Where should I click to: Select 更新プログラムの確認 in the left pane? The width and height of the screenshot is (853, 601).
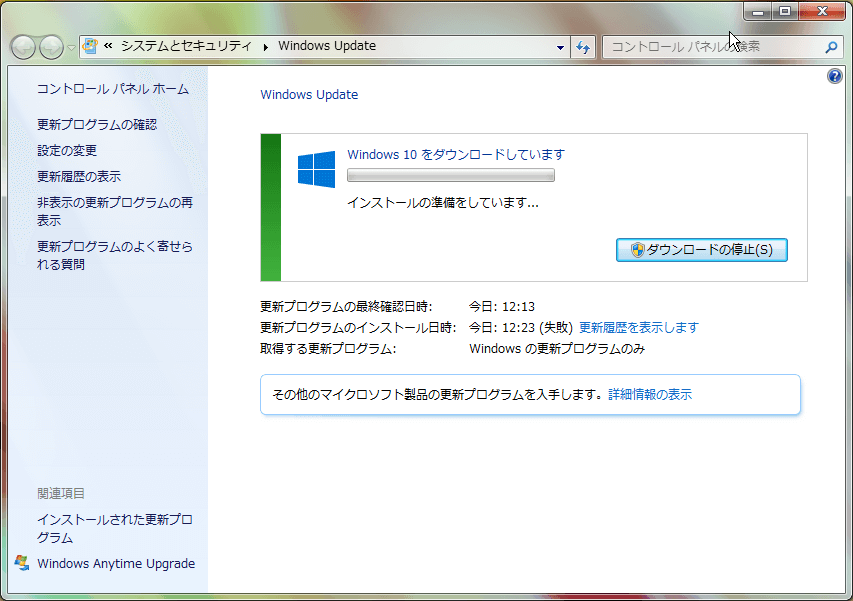(x=97, y=124)
